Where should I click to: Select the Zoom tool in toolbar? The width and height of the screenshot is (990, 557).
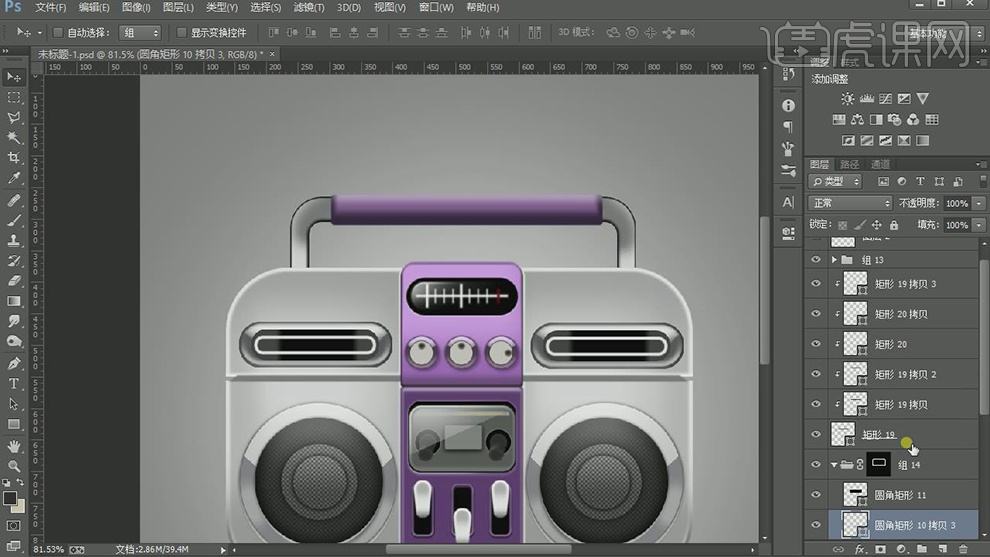[x=14, y=466]
